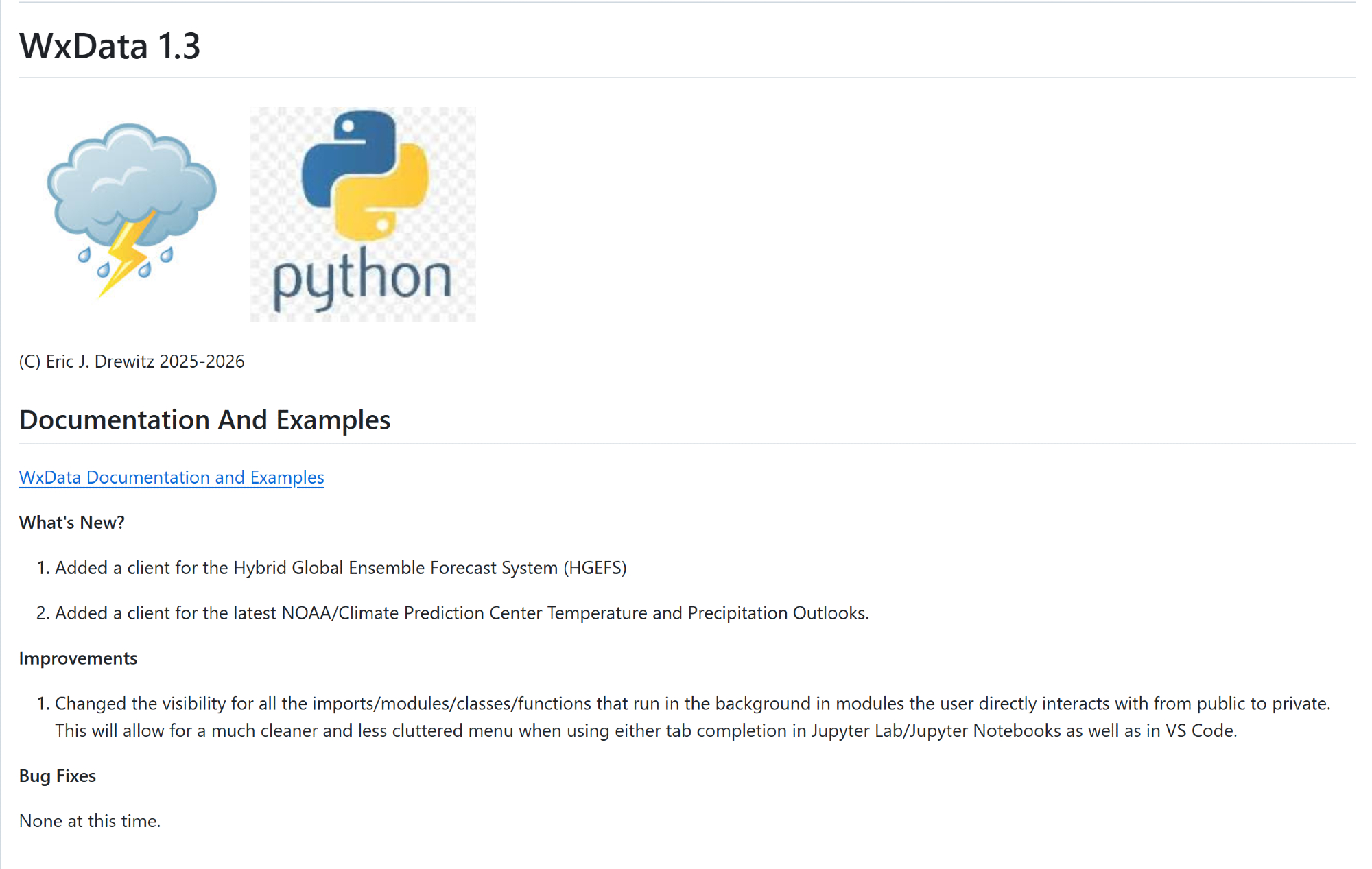Click the Jupyter Lab/Jupyter Notebooks text

coord(936,730)
